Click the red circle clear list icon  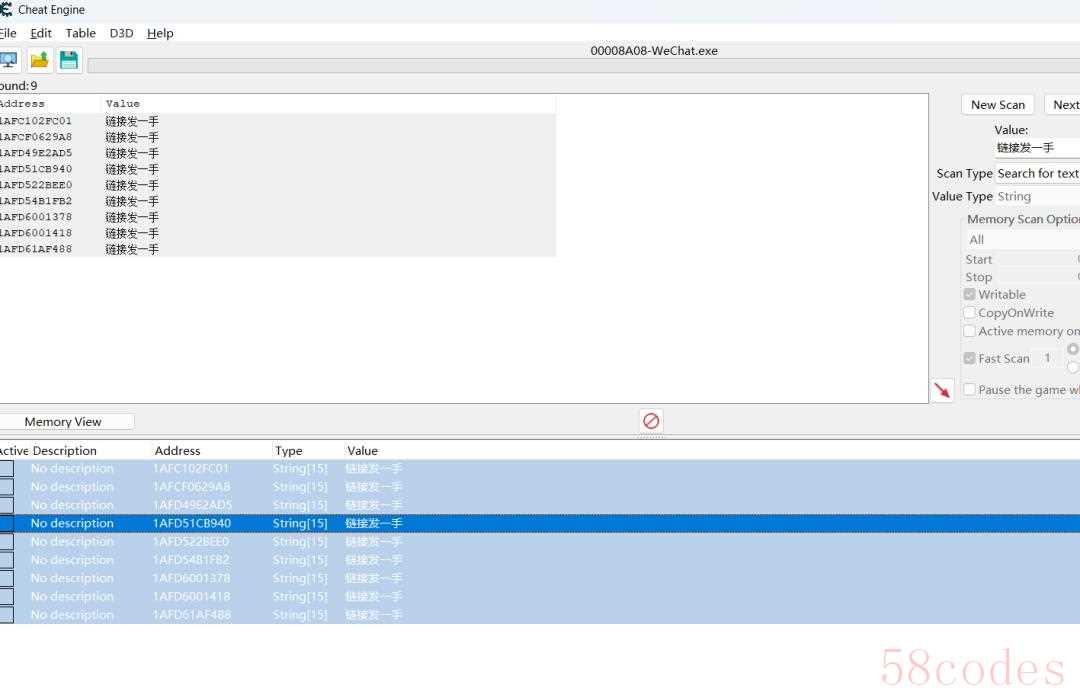pyautogui.click(x=651, y=421)
